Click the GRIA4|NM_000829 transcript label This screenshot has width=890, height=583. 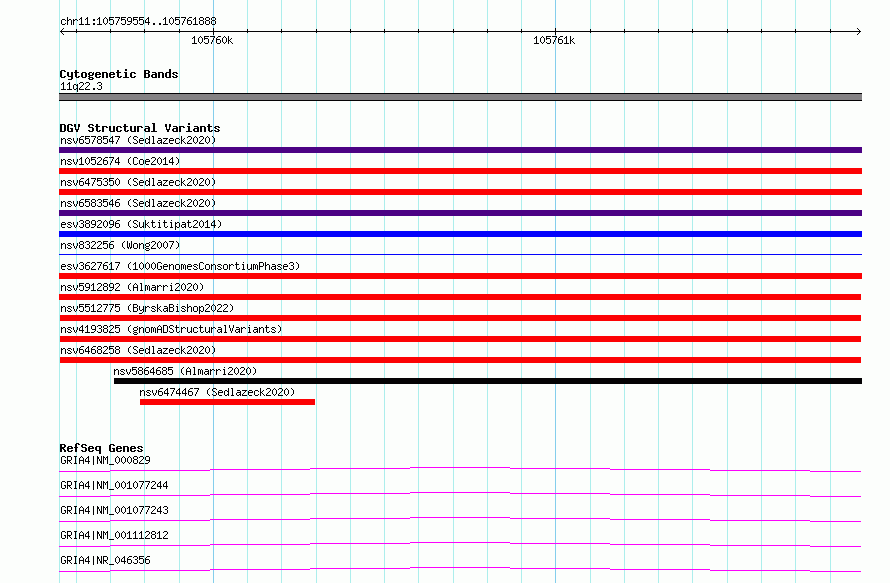[105, 460]
